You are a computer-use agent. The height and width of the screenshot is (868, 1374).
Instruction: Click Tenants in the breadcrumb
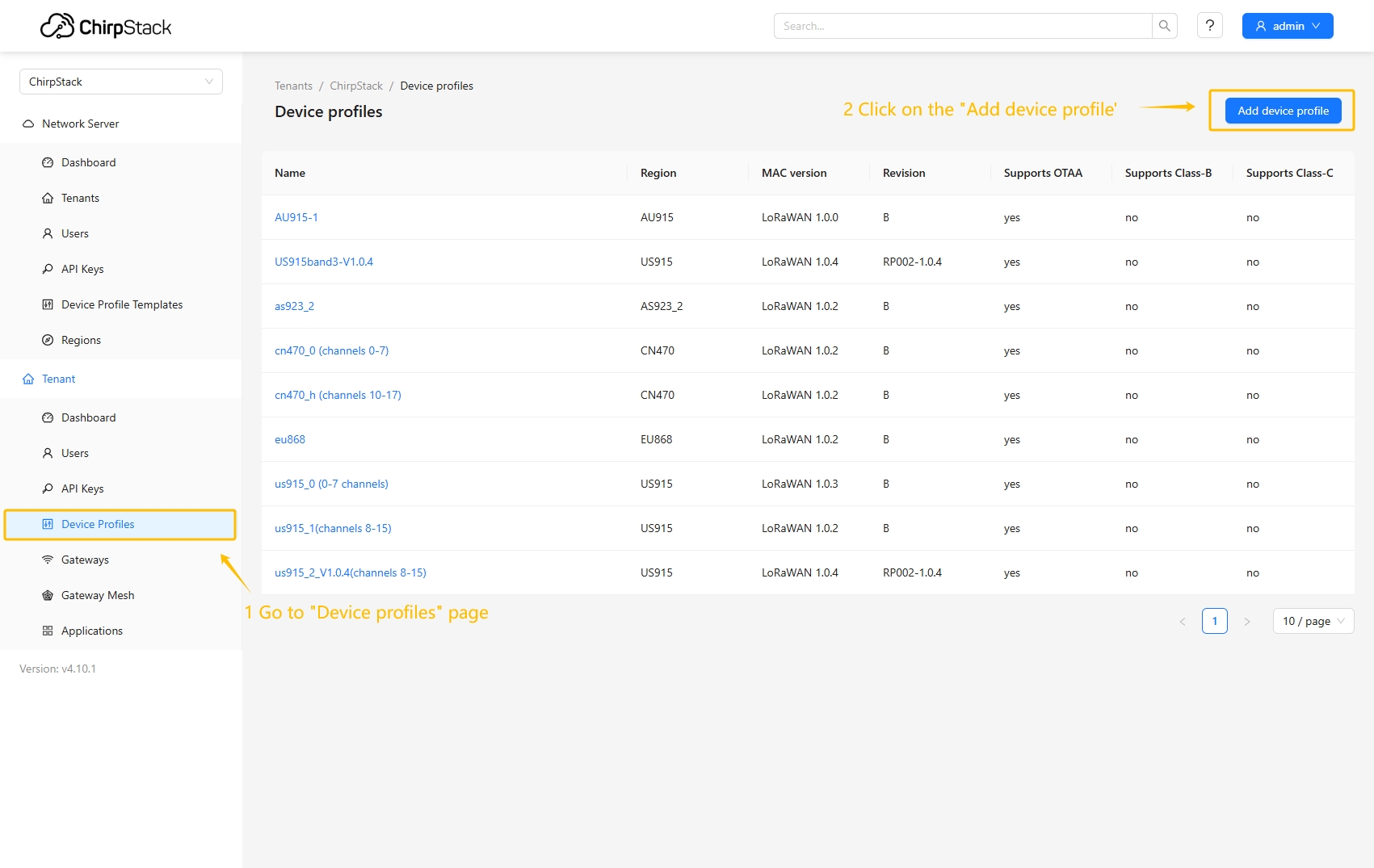[x=293, y=86]
